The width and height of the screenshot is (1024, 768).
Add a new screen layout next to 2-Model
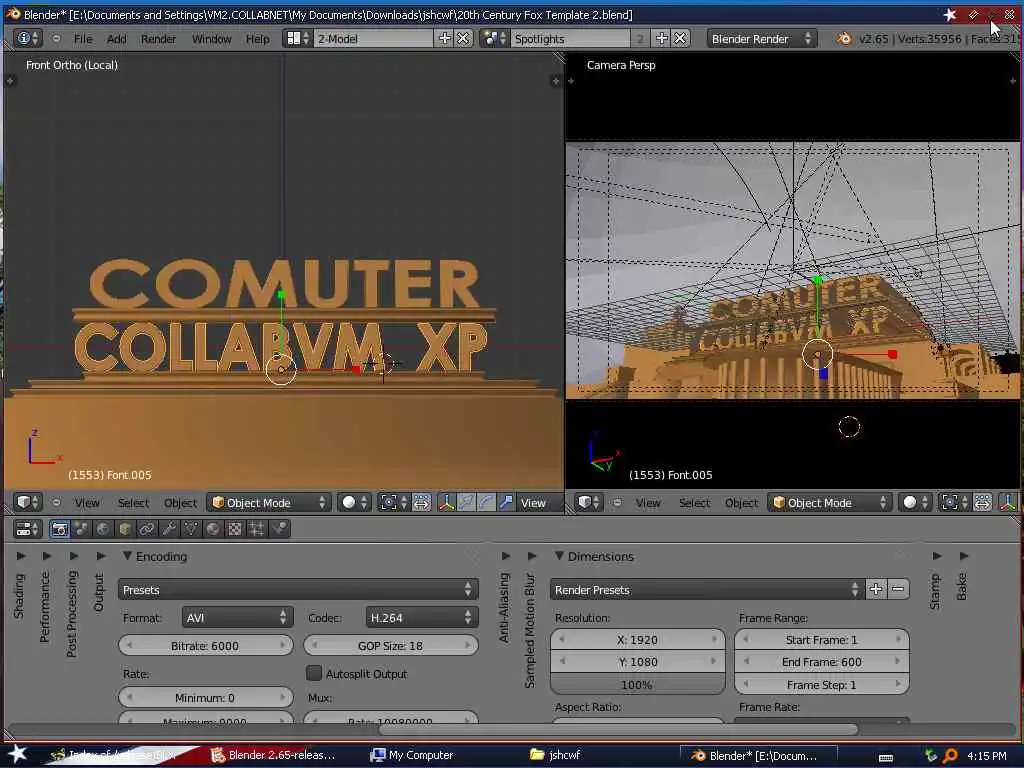(x=445, y=39)
